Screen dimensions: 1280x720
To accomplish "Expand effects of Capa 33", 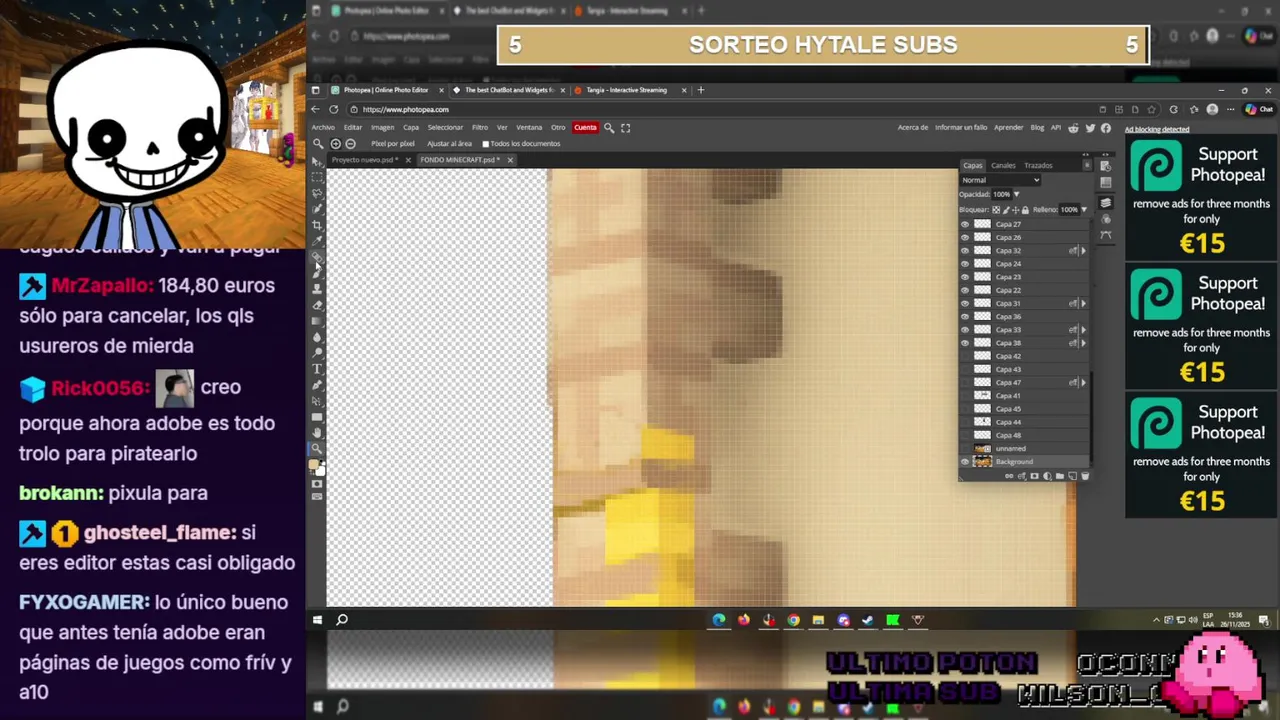I will (1084, 330).
